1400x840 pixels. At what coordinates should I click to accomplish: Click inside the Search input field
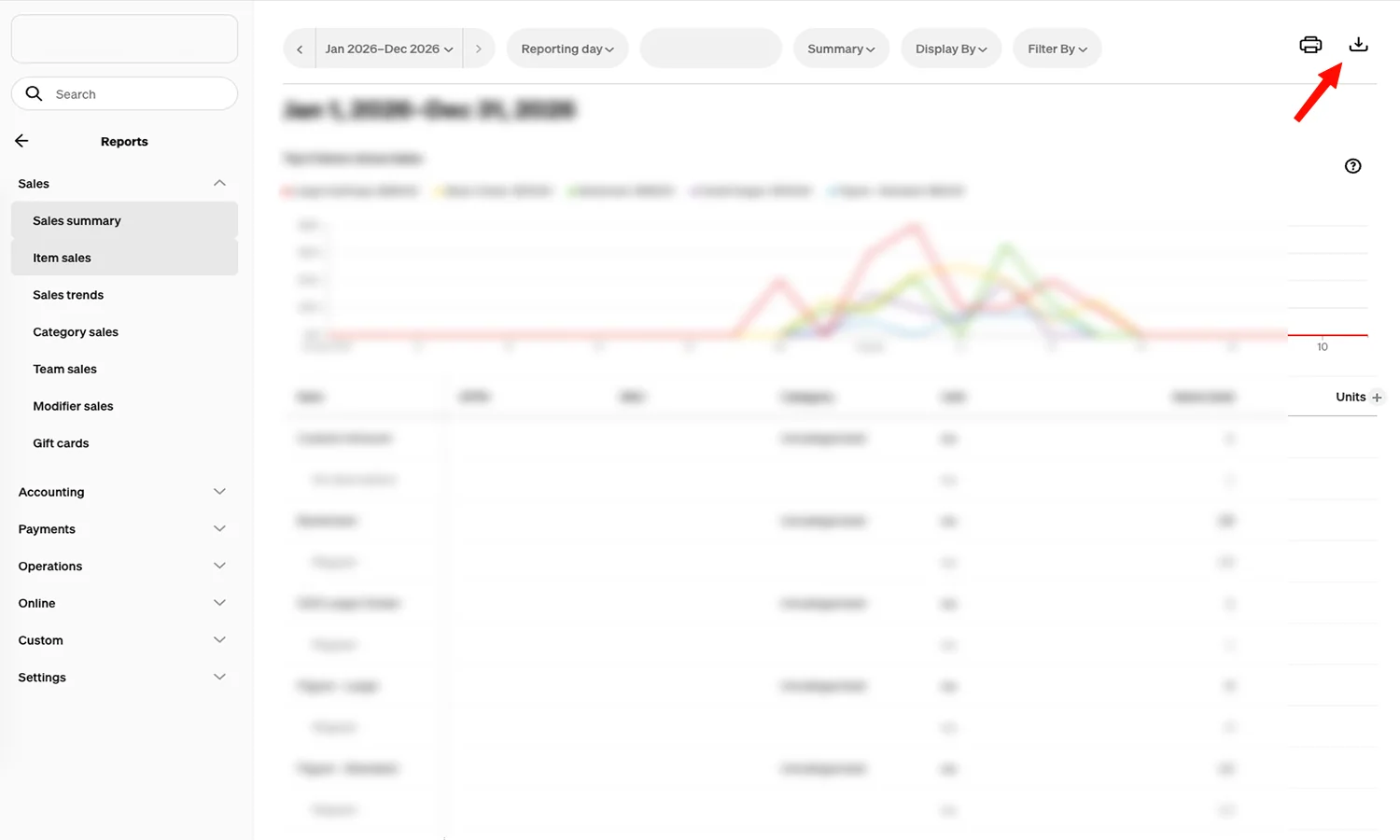pos(131,93)
